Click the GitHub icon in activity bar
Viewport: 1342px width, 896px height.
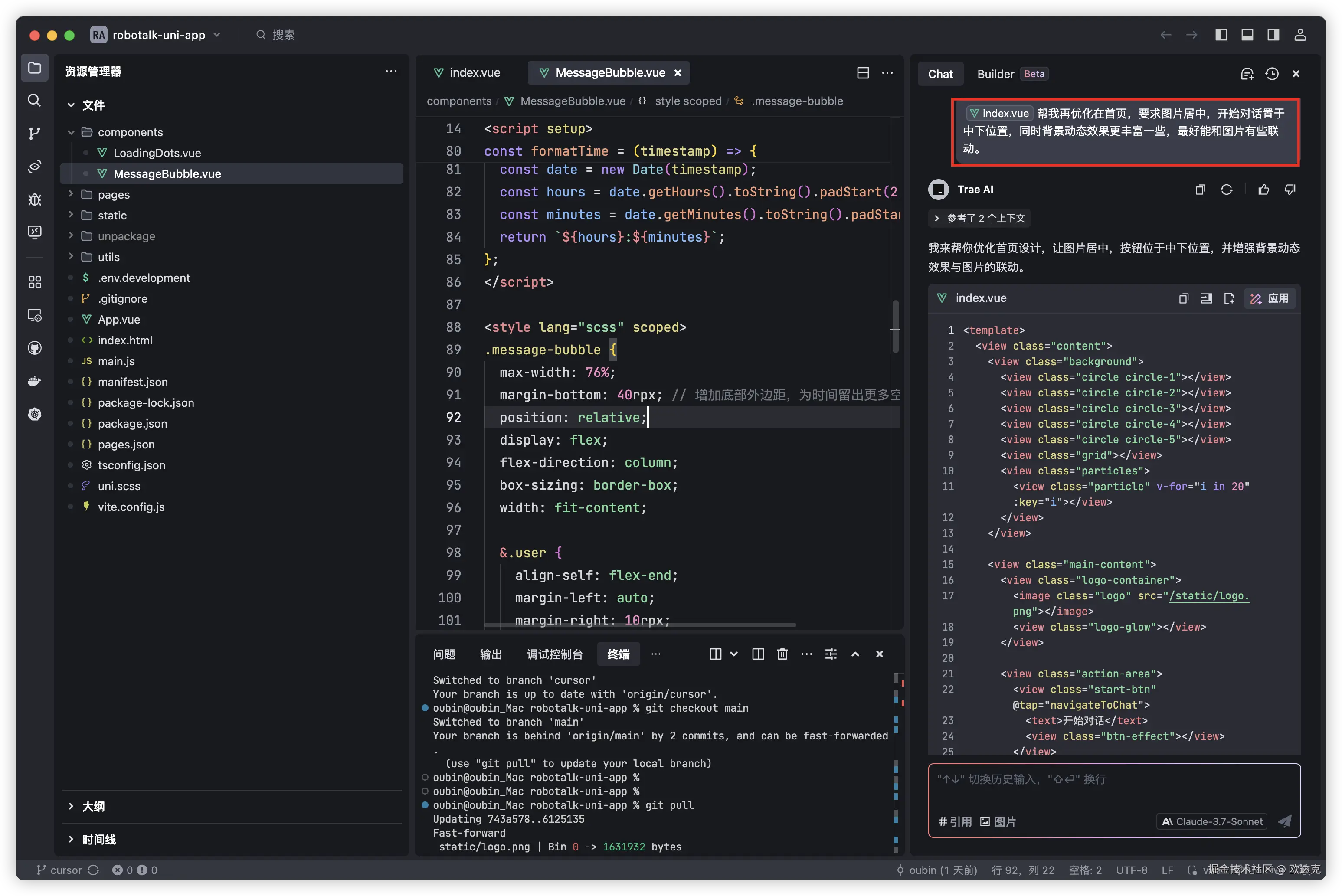pos(34,348)
